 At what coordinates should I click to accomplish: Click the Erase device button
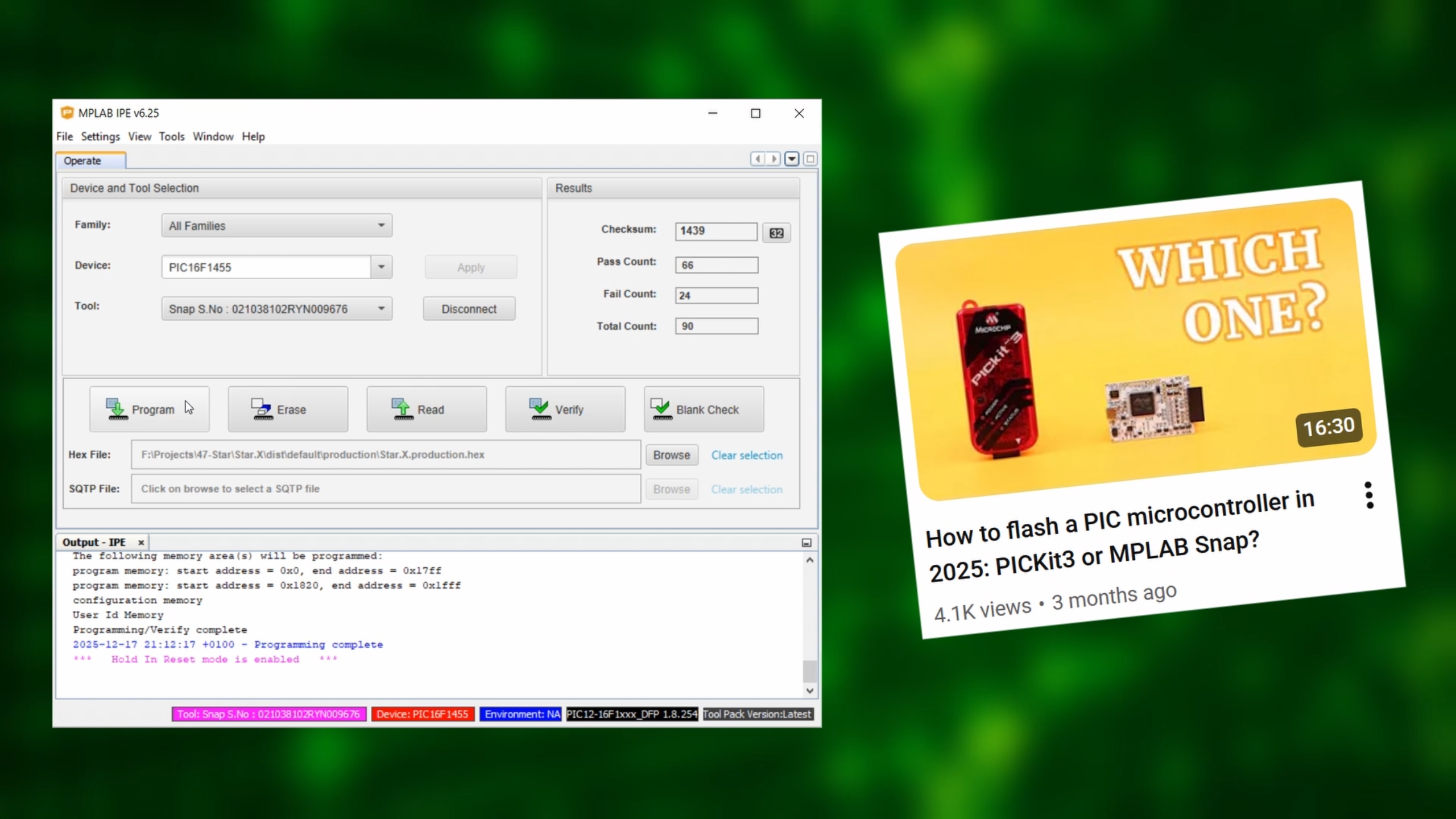(x=288, y=409)
